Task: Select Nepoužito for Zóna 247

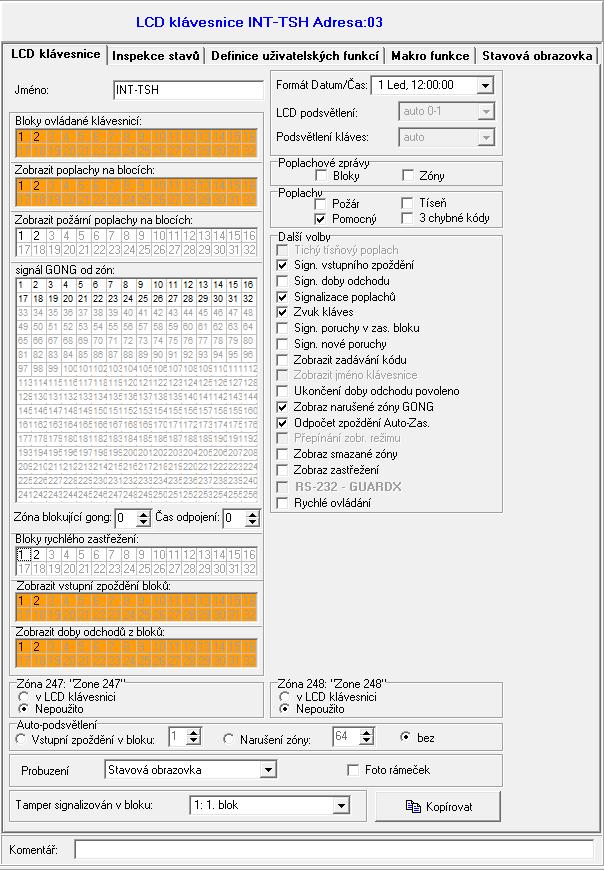Action: pos(23,709)
